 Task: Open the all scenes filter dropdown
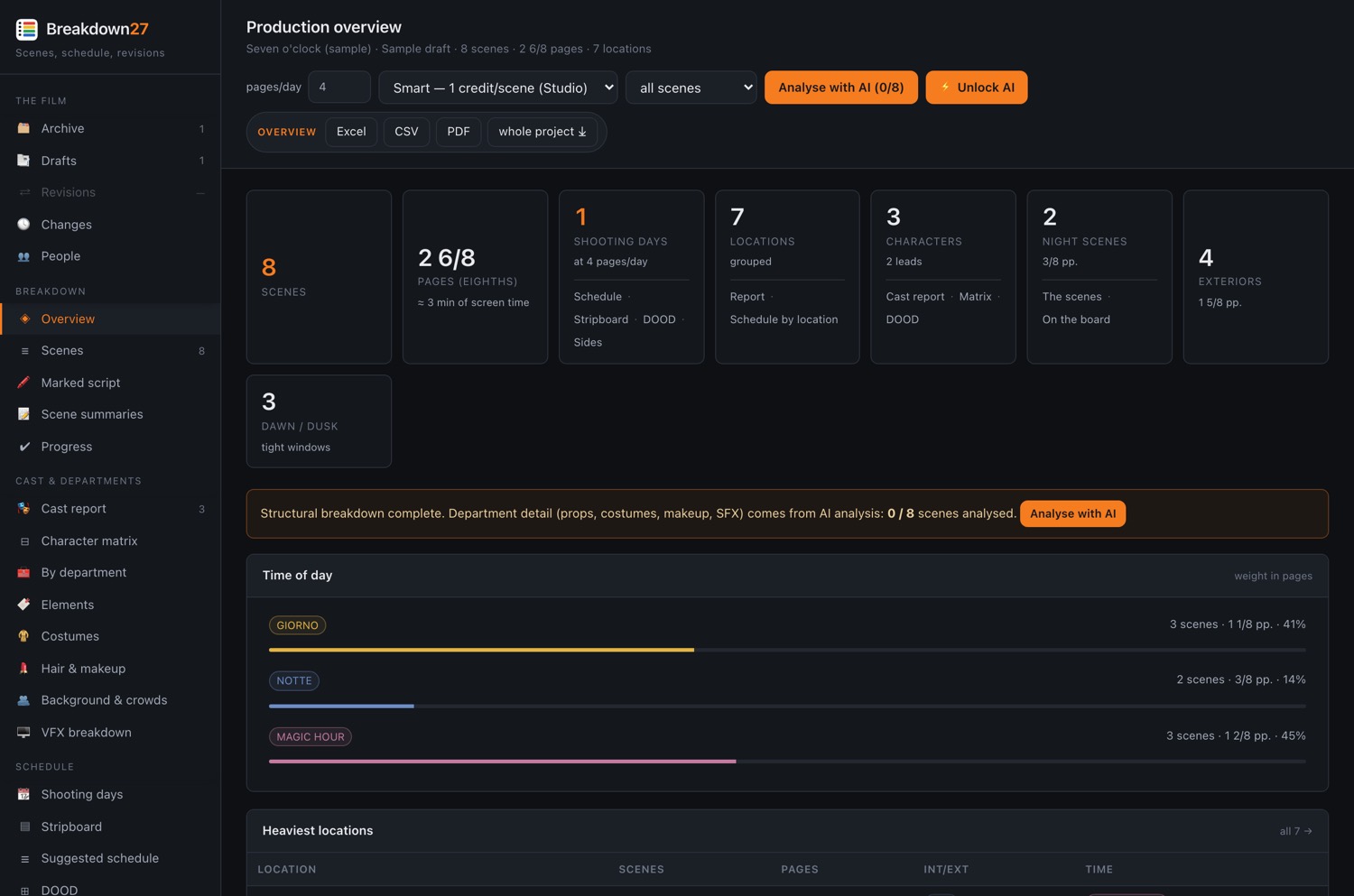pos(691,88)
